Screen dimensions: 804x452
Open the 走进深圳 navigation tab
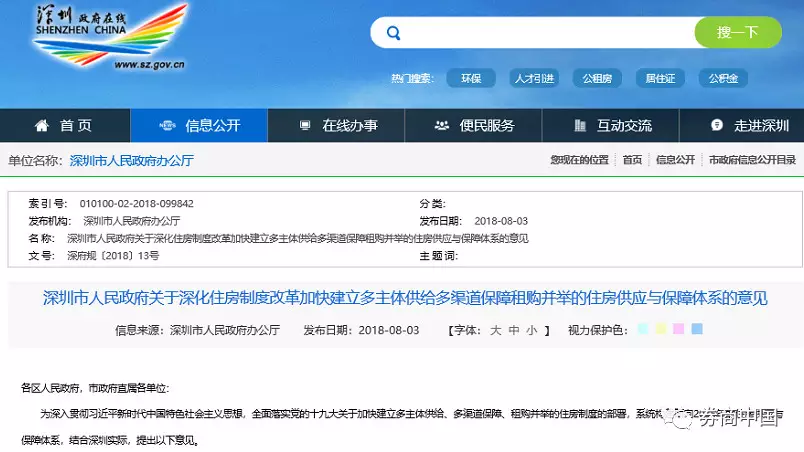[x=742, y=125]
